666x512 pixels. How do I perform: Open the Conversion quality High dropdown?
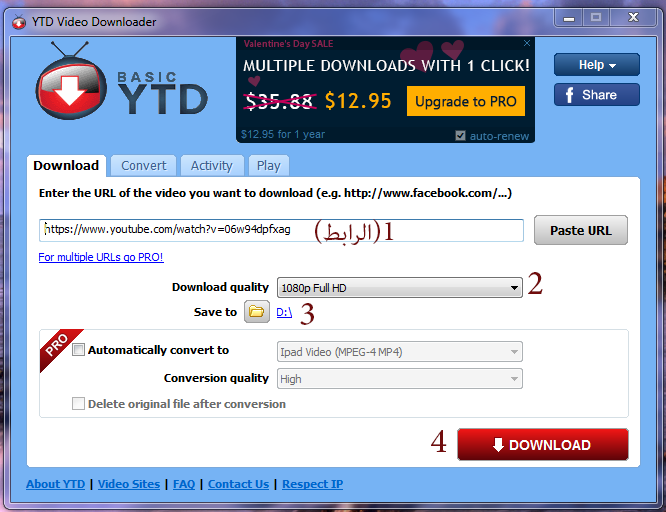[399, 379]
